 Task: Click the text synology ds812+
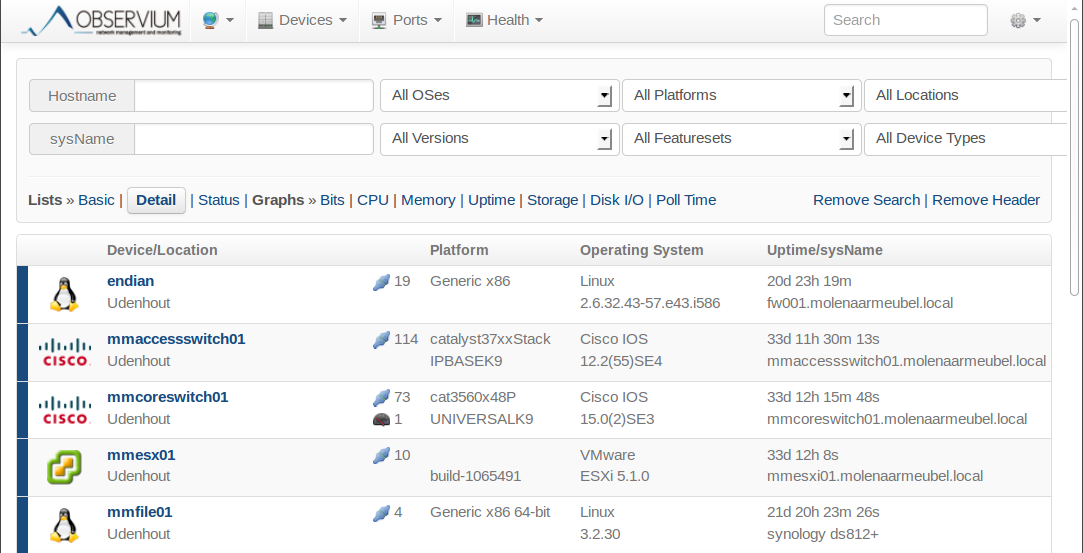pos(822,534)
